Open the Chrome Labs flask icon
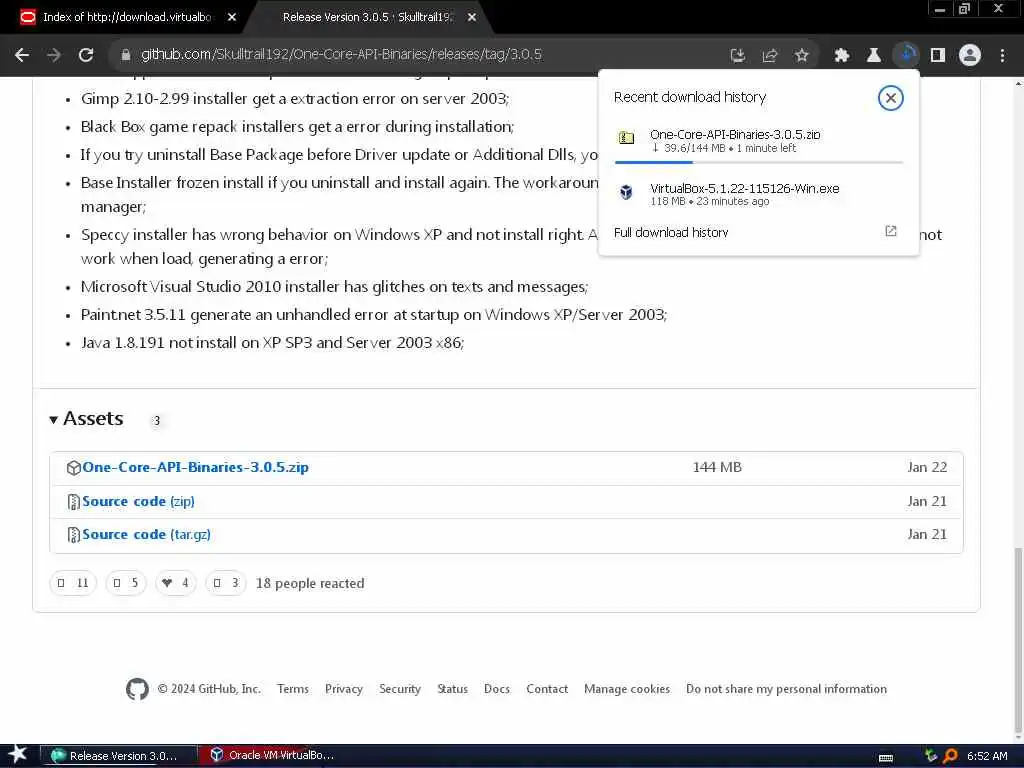 [874, 56]
